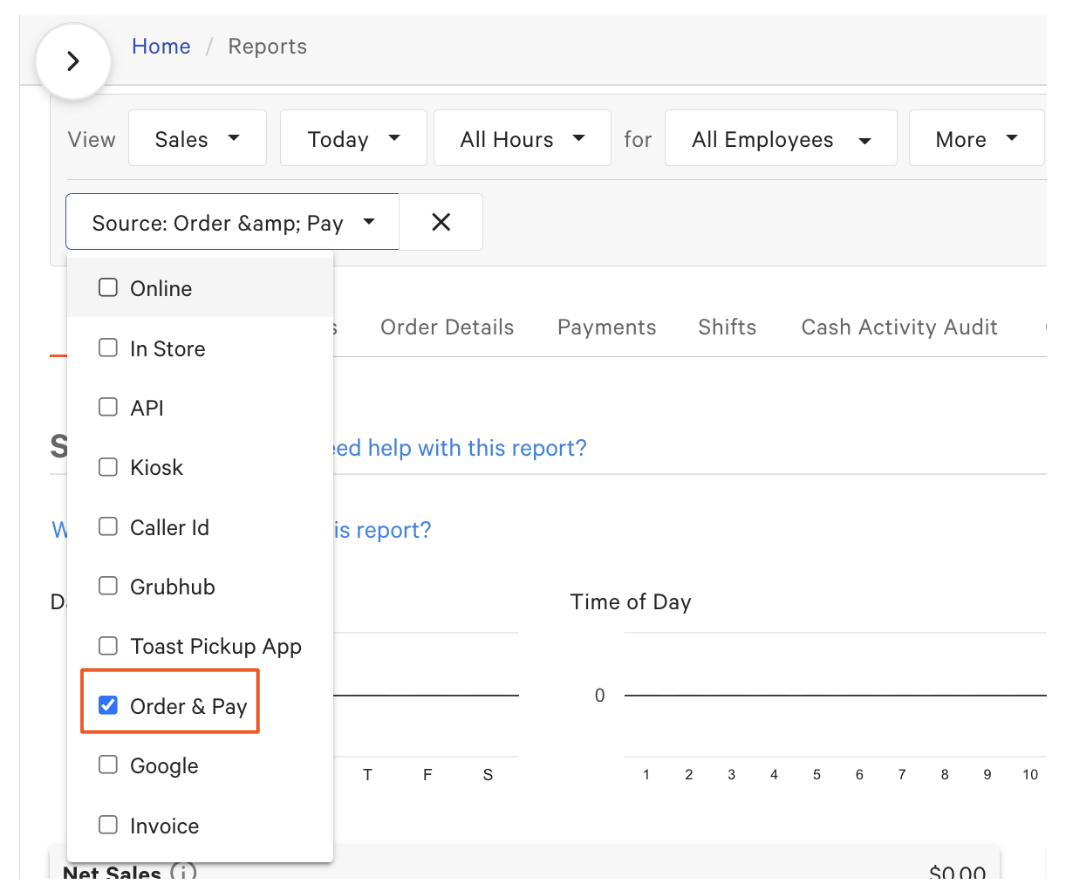The image size is (1080, 896).
Task: Open the Today date range dropdown
Action: pyautogui.click(x=353, y=139)
